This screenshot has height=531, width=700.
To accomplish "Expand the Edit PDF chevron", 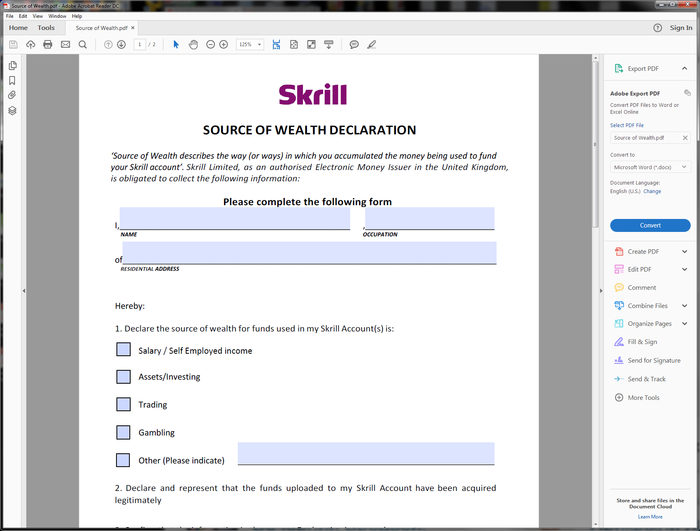I will click(684, 269).
